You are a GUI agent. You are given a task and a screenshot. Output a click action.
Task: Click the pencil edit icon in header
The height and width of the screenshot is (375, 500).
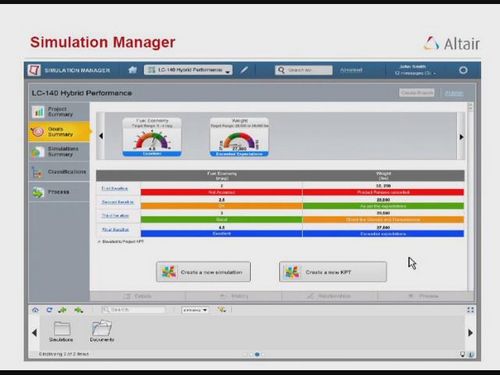pos(244,70)
